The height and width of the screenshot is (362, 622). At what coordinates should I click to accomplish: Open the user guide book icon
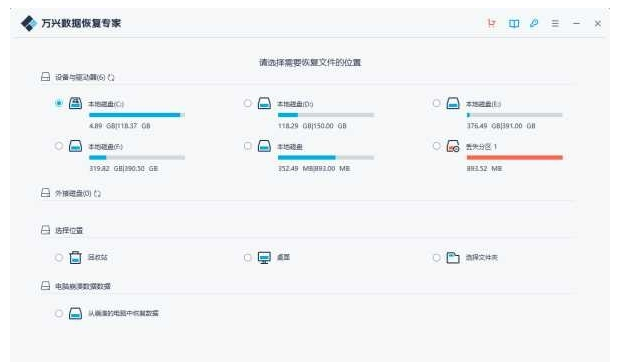click(514, 23)
